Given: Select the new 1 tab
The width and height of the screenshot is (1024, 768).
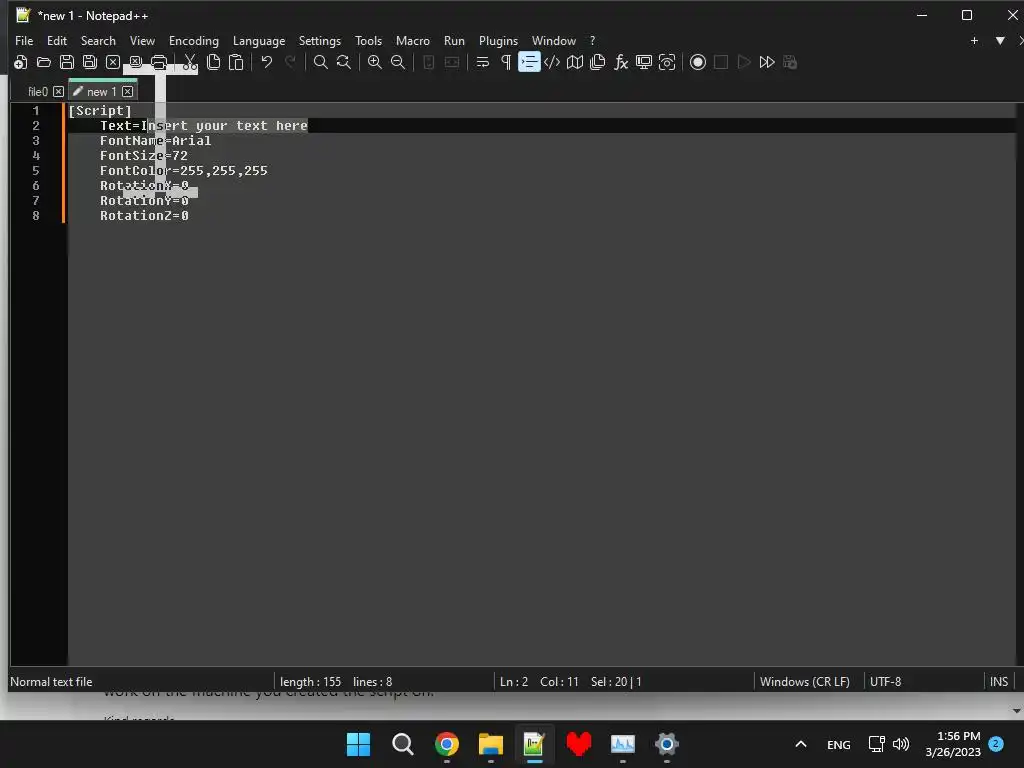Looking at the screenshot, I should tap(101, 91).
